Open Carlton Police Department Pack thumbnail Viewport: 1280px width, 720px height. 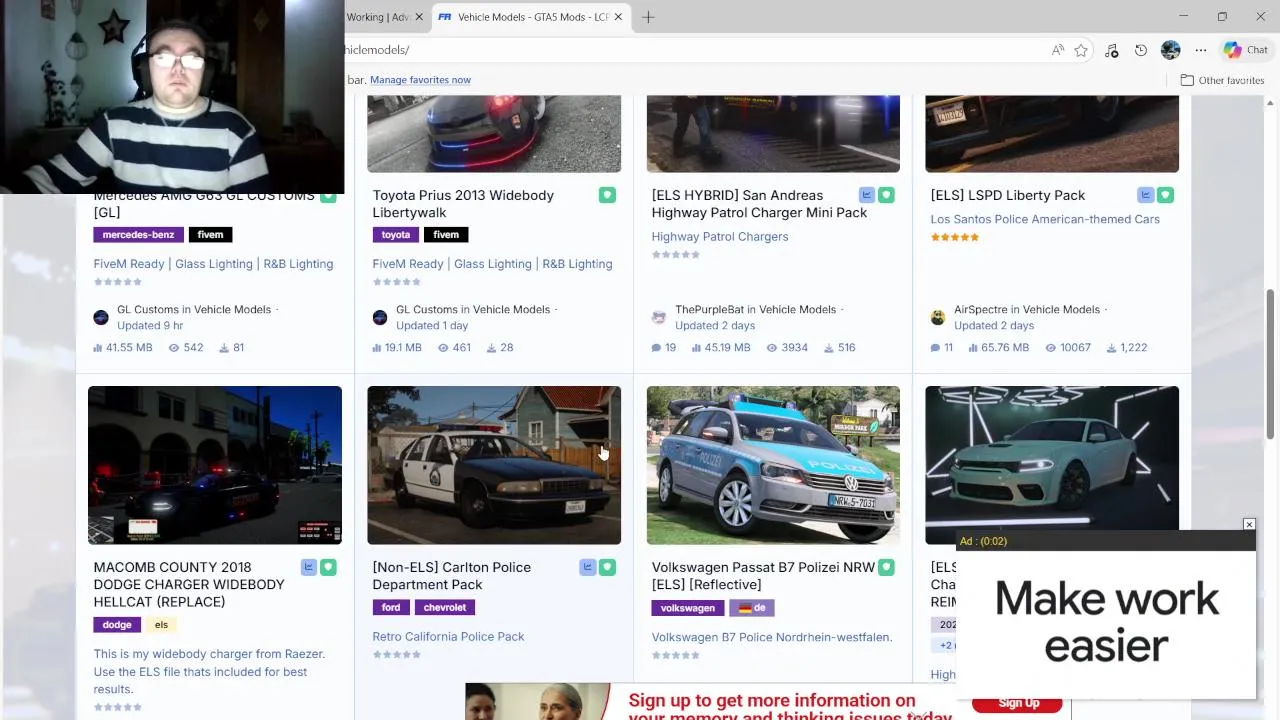tap(494, 465)
